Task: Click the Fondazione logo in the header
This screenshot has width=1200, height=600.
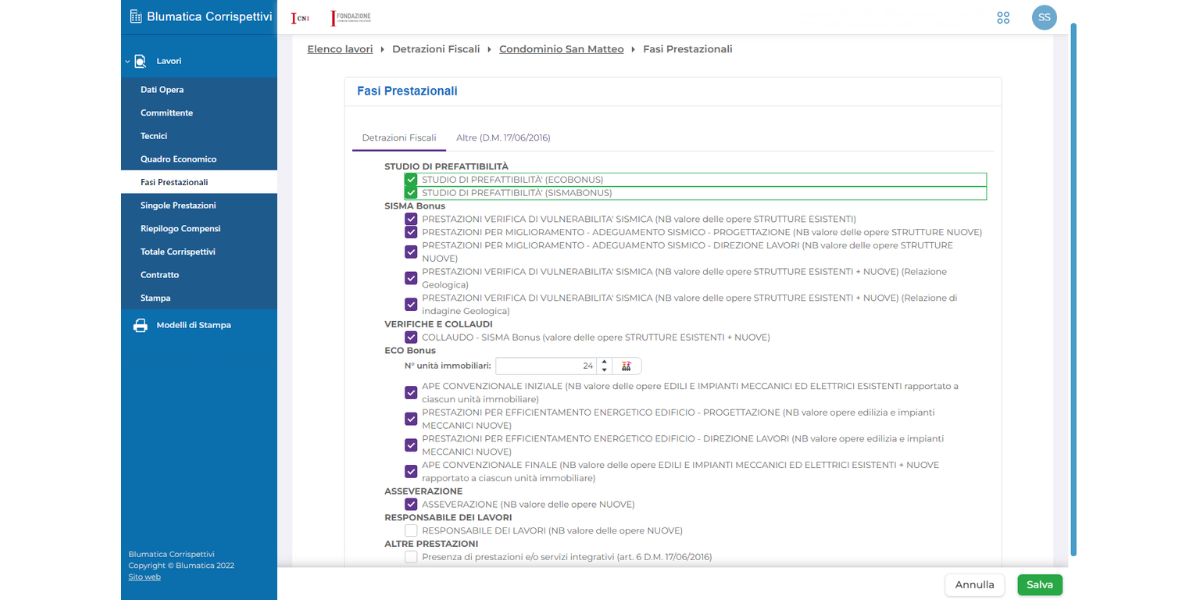Action: coord(352,18)
